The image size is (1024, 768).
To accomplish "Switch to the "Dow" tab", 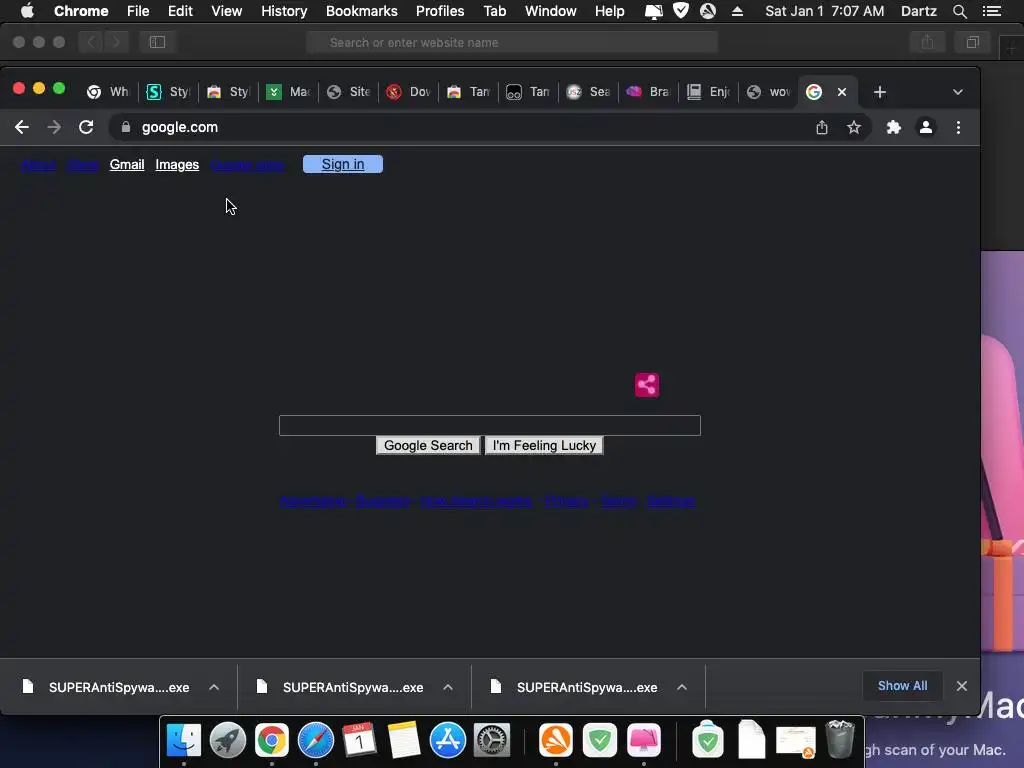I will tap(409, 92).
